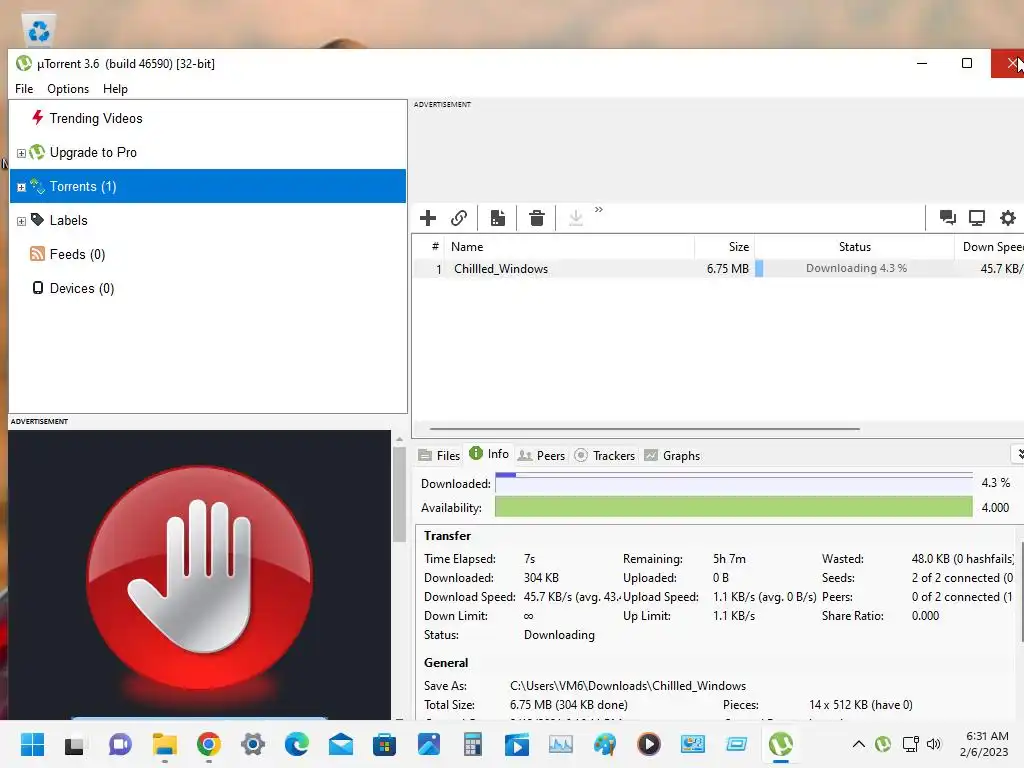
Task: Select Feeds (0) in sidebar
Action: click(77, 254)
